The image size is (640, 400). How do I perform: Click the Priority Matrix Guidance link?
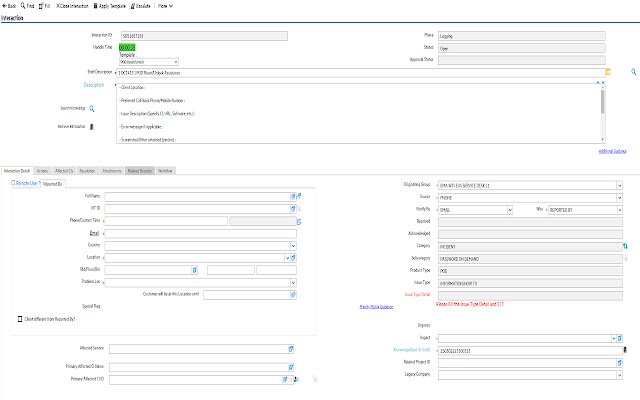[376, 307]
